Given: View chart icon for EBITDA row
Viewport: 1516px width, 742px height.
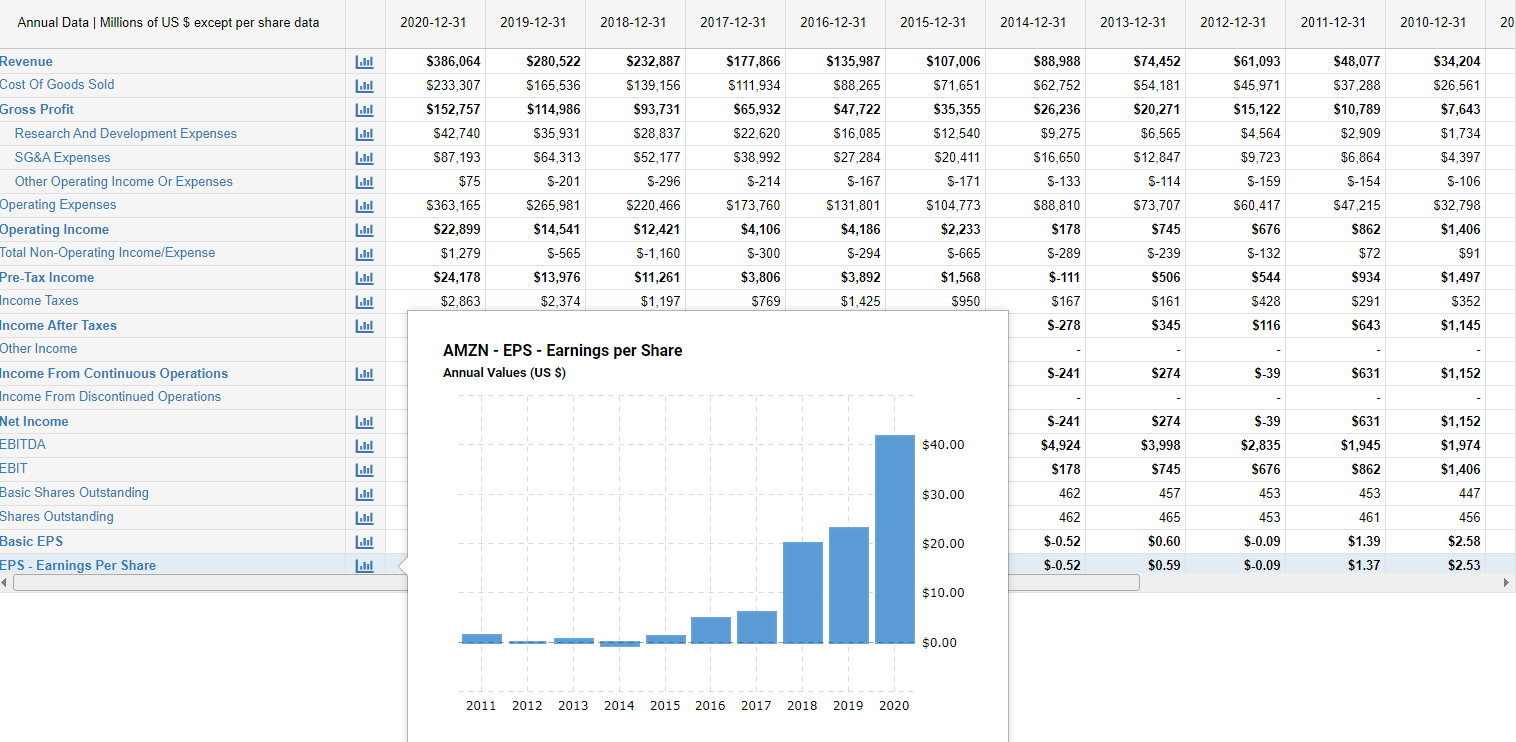Looking at the screenshot, I should tap(362, 445).
